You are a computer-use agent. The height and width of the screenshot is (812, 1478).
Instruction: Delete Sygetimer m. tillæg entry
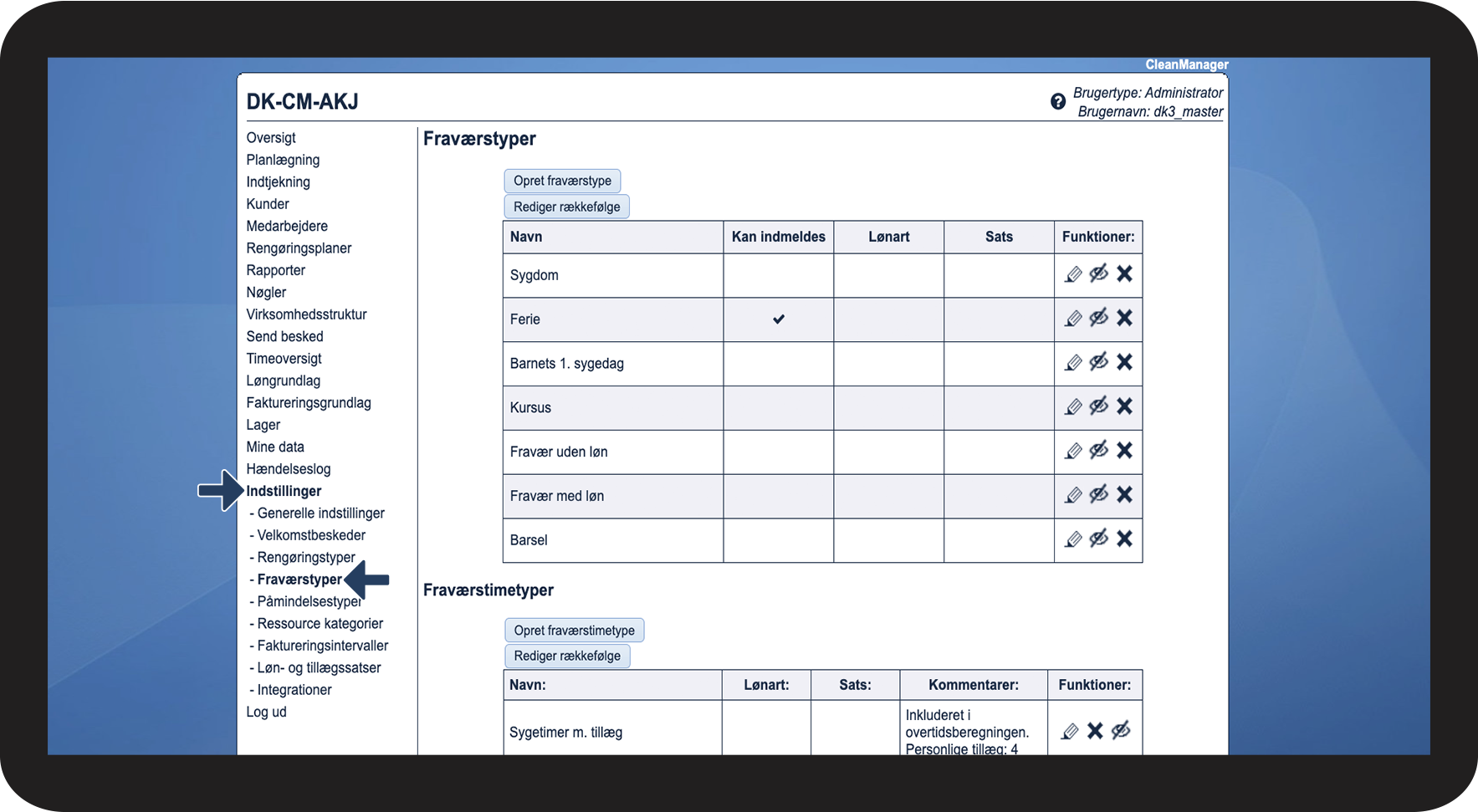(x=1095, y=731)
